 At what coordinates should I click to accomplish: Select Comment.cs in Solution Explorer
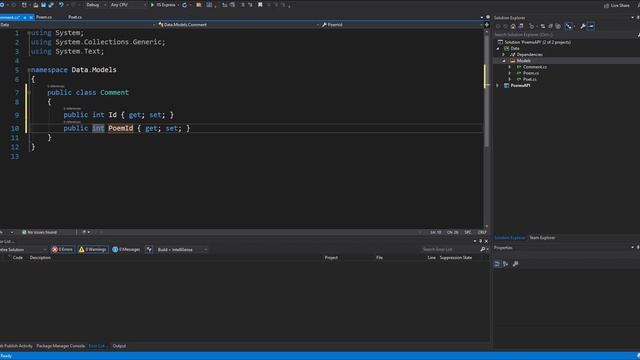coord(535,67)
